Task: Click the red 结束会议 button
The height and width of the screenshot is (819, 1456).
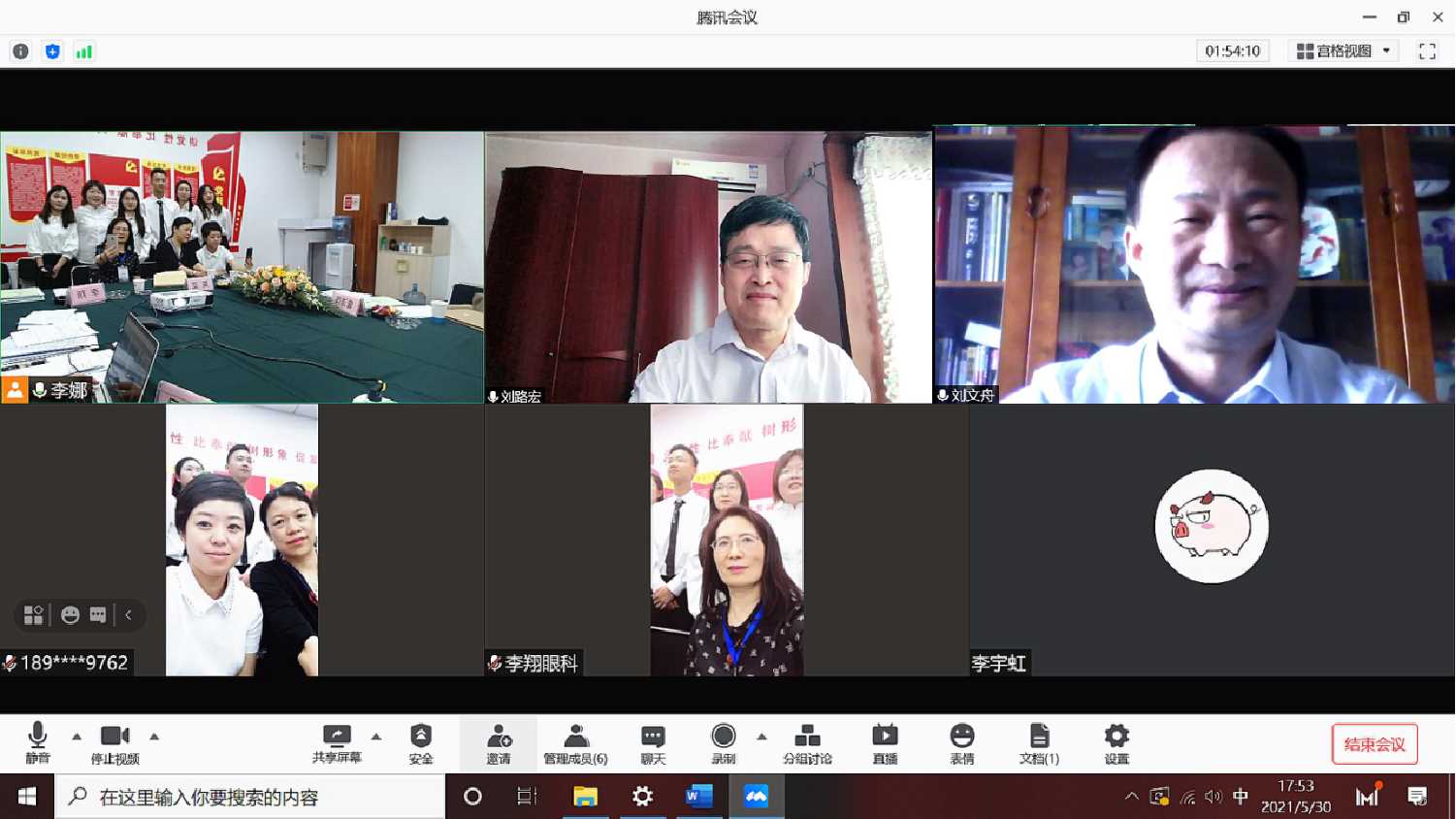Action: pos(1375,744)
